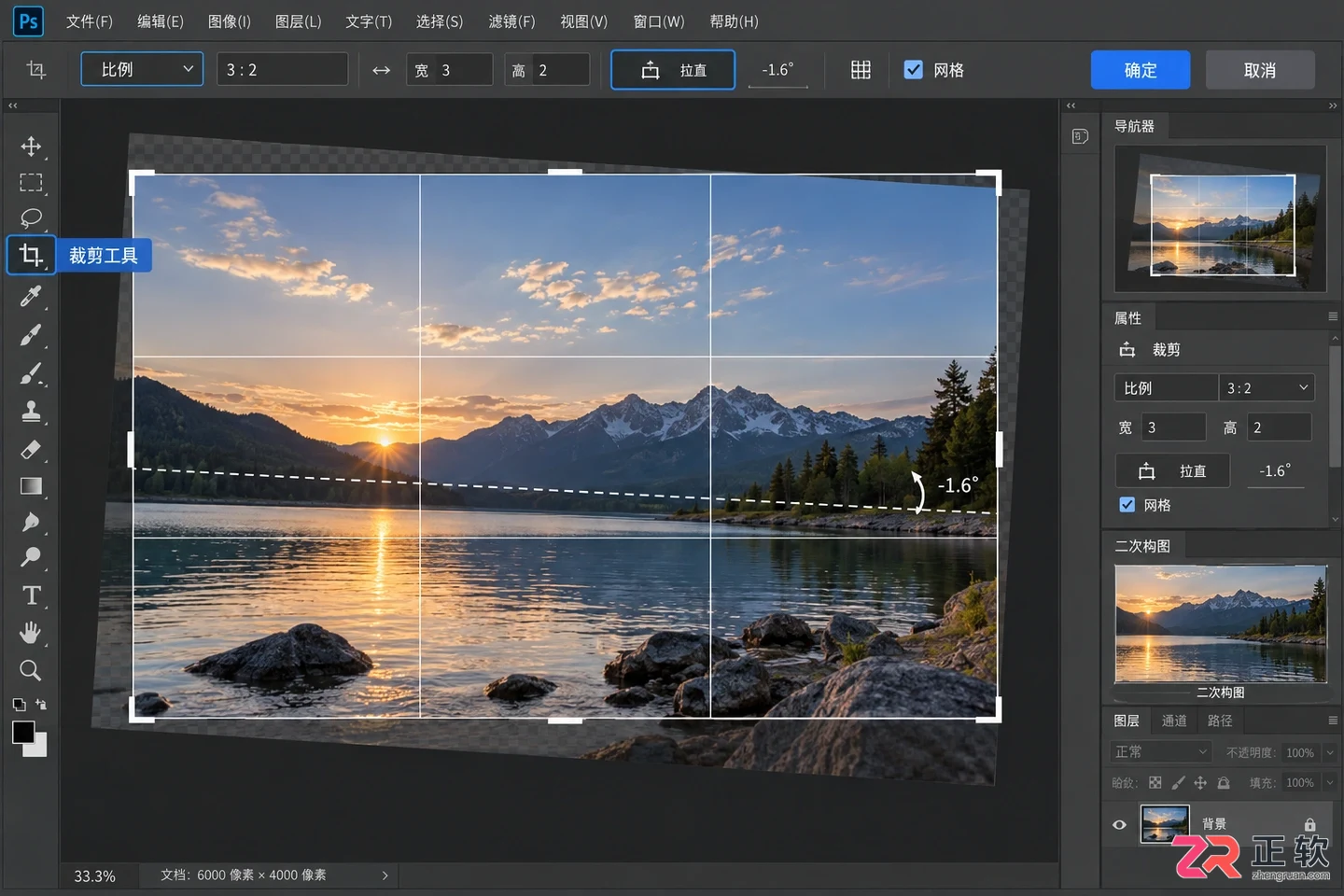This screenshot has height=896, width=1344.
Task: Select the Eraser tool
Action: point(31,449)
